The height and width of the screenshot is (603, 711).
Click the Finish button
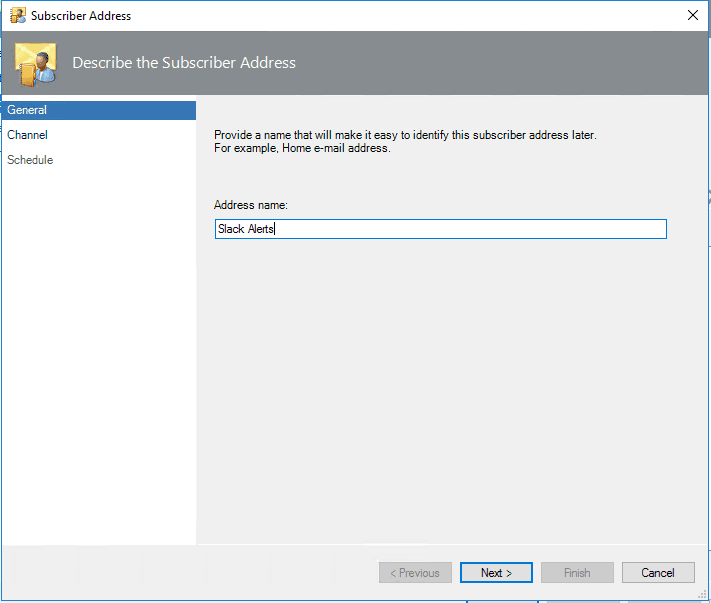pos(577,573)
